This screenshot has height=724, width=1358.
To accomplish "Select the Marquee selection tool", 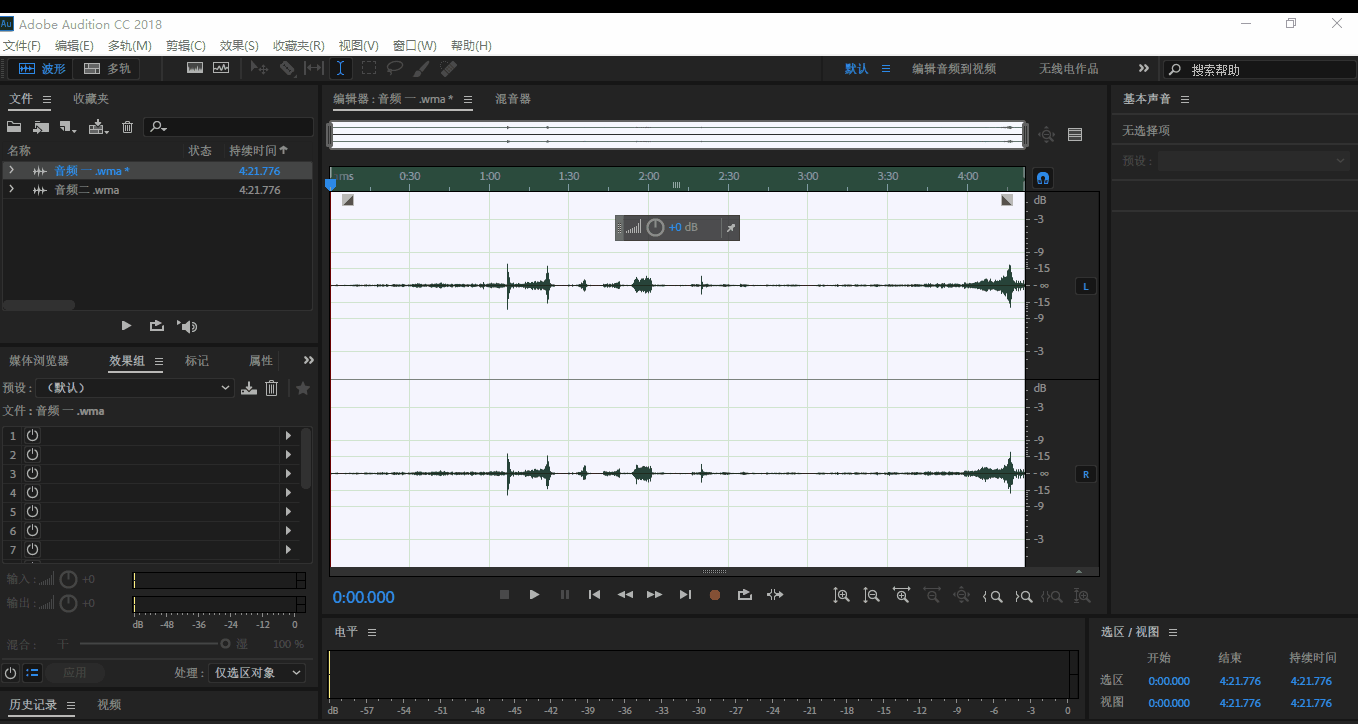I will coord(369,68).
